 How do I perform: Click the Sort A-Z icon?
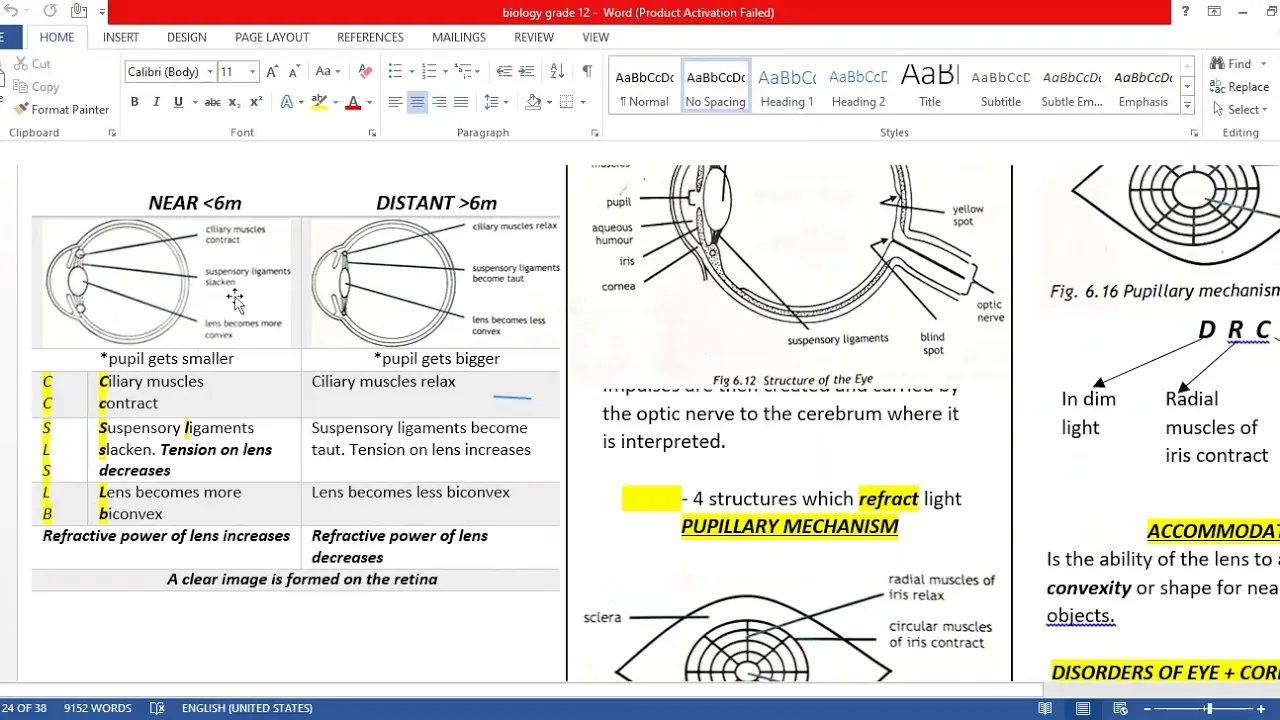pos(557,71)
